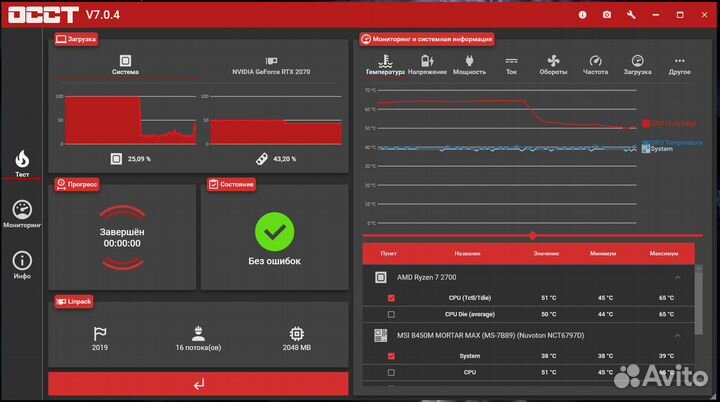
Task: Click the red return arrow button
Action: [198, 384]
